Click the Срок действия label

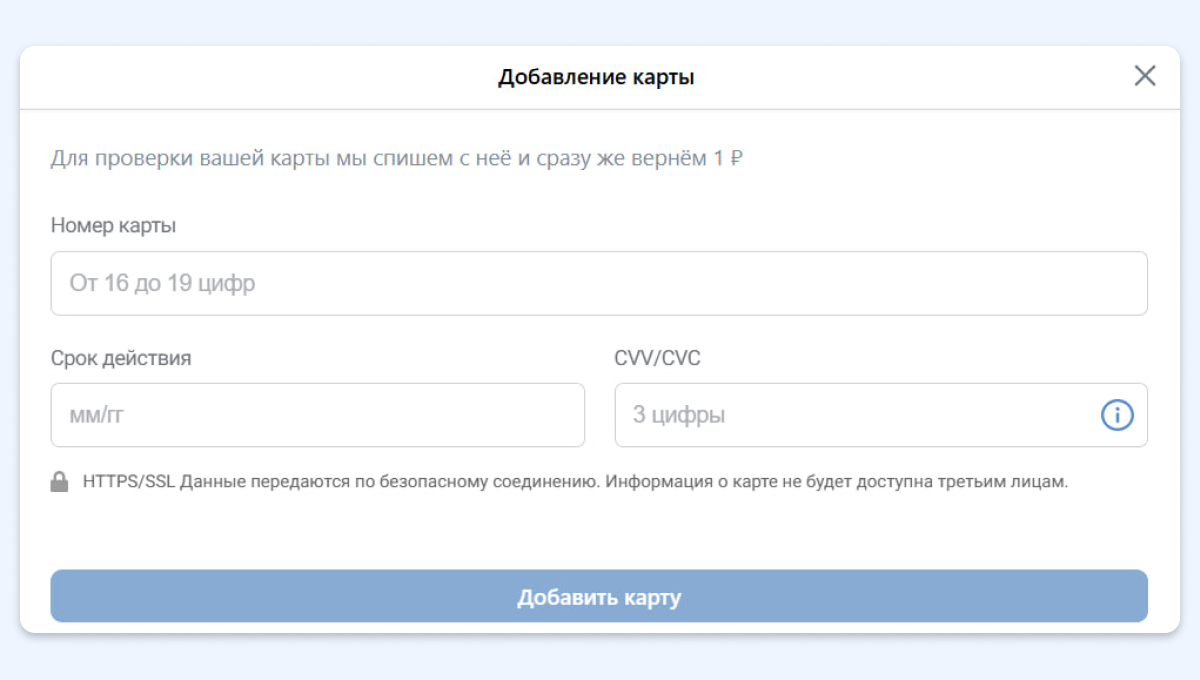tap(120, 358)
